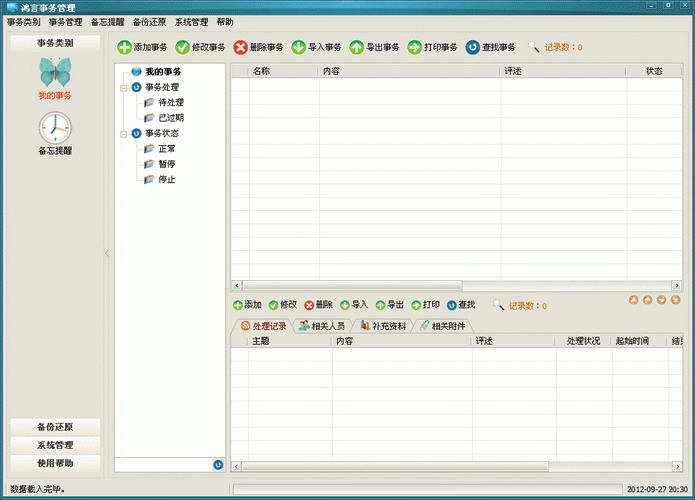695x500 pixels.
Task: Click the 数据载入完毕 status message
Action: click(x=38, y=489)
